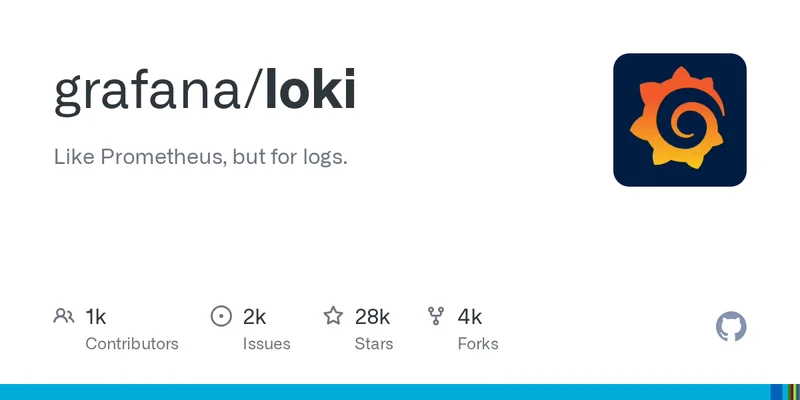
Task: Click the GitHub Octocat logo
Action: [732, 327]
